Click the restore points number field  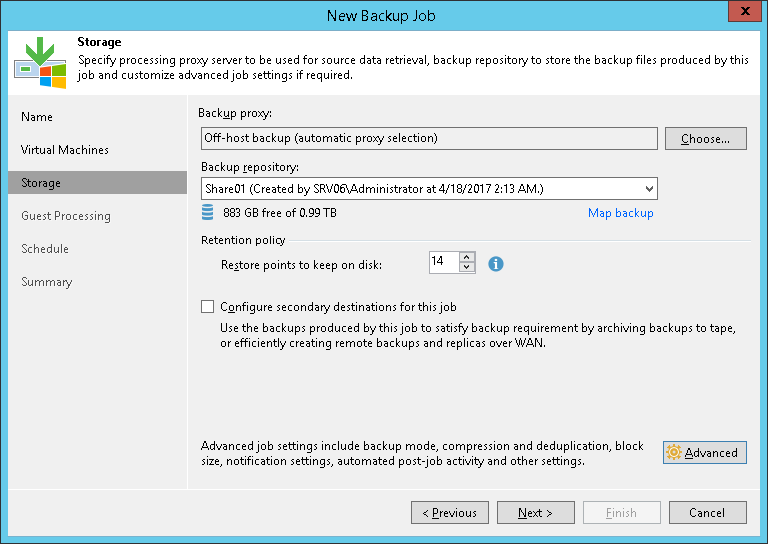click(442, 262)
